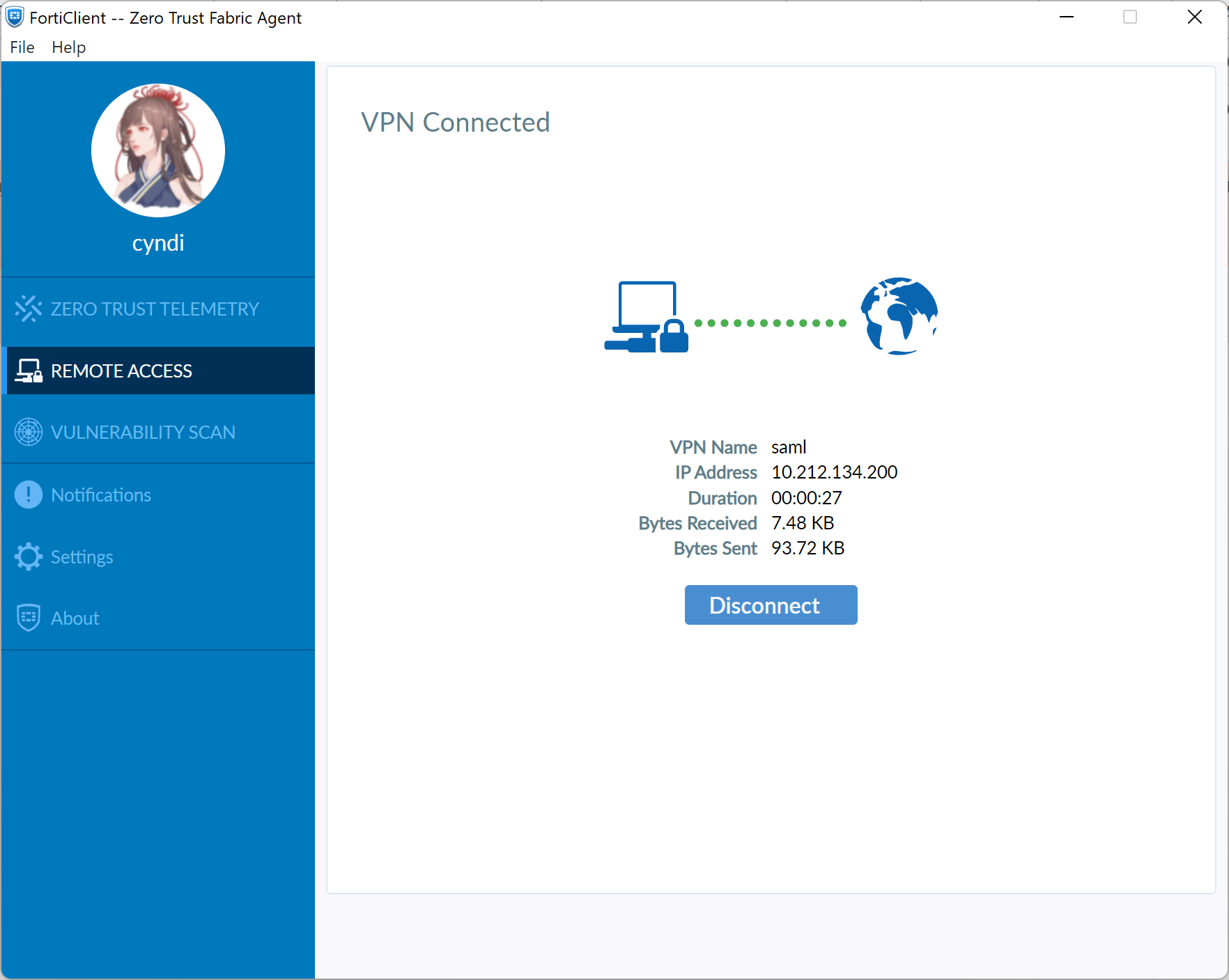
Task: Click the Settings gear icon
Action: pos(29,557)
